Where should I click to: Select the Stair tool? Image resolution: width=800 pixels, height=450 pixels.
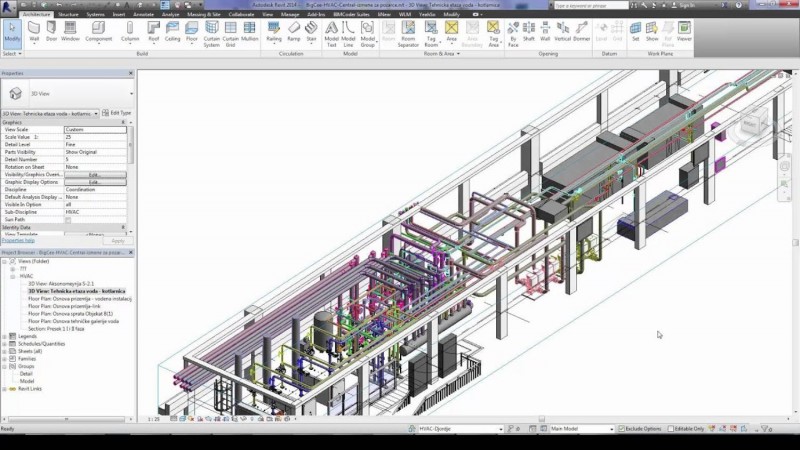(x=311, y=32)
